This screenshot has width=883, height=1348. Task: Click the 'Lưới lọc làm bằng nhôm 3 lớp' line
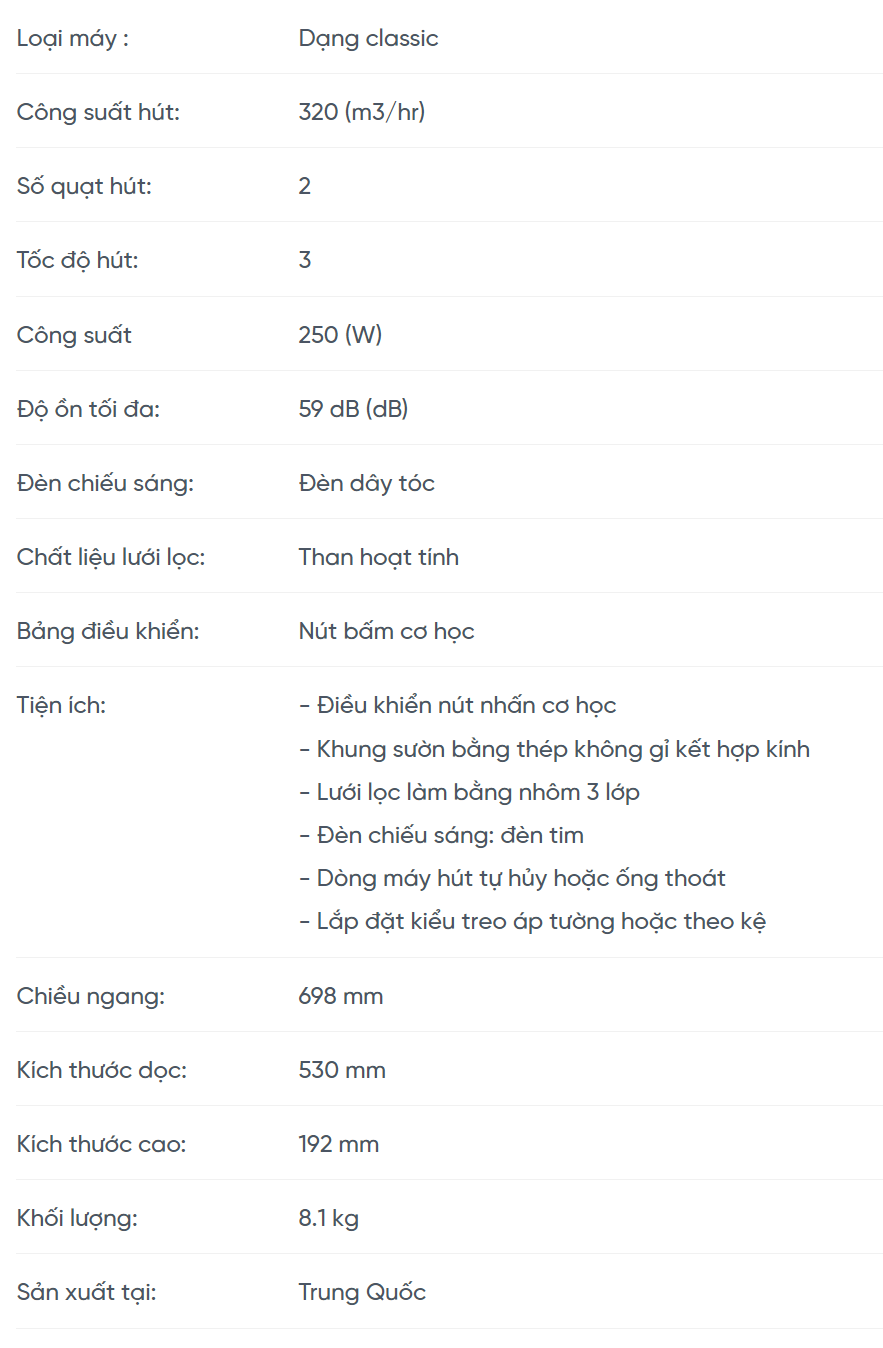point(469,792)
